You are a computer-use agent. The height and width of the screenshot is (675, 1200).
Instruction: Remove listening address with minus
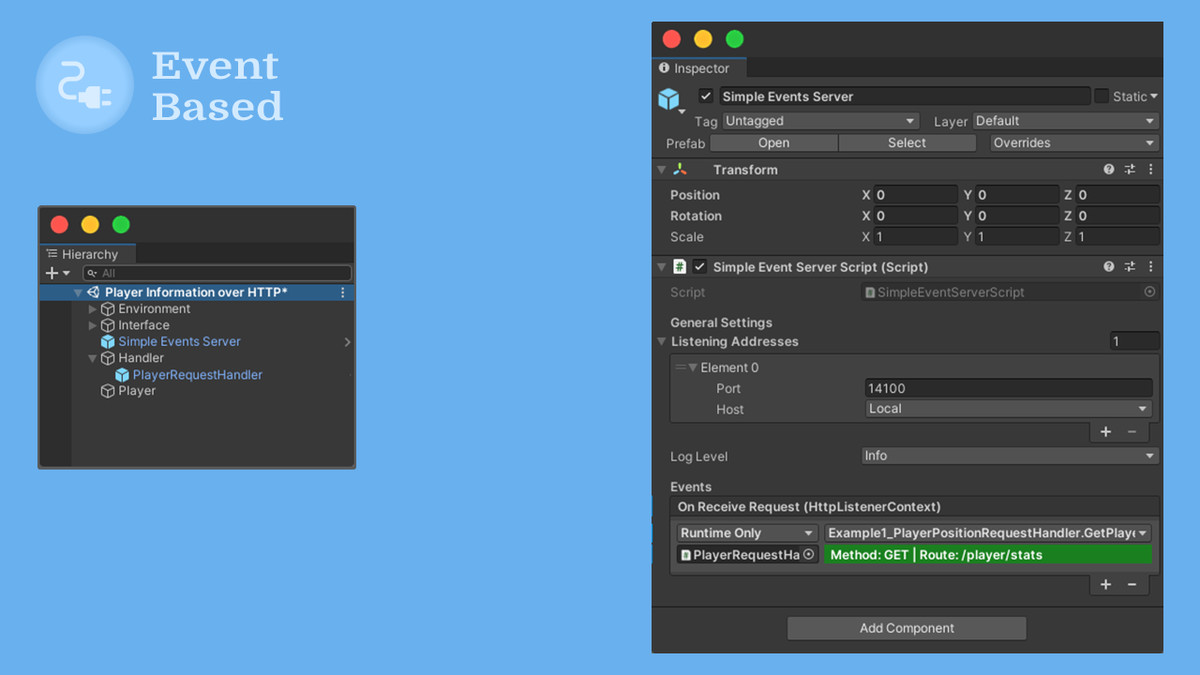click(1132, 432)
